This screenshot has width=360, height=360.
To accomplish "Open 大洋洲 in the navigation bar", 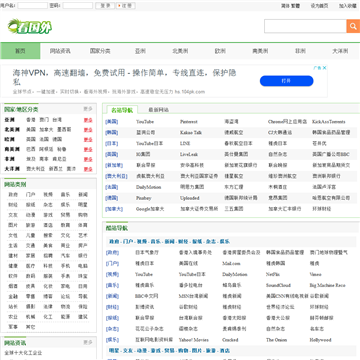I will 340,51.
